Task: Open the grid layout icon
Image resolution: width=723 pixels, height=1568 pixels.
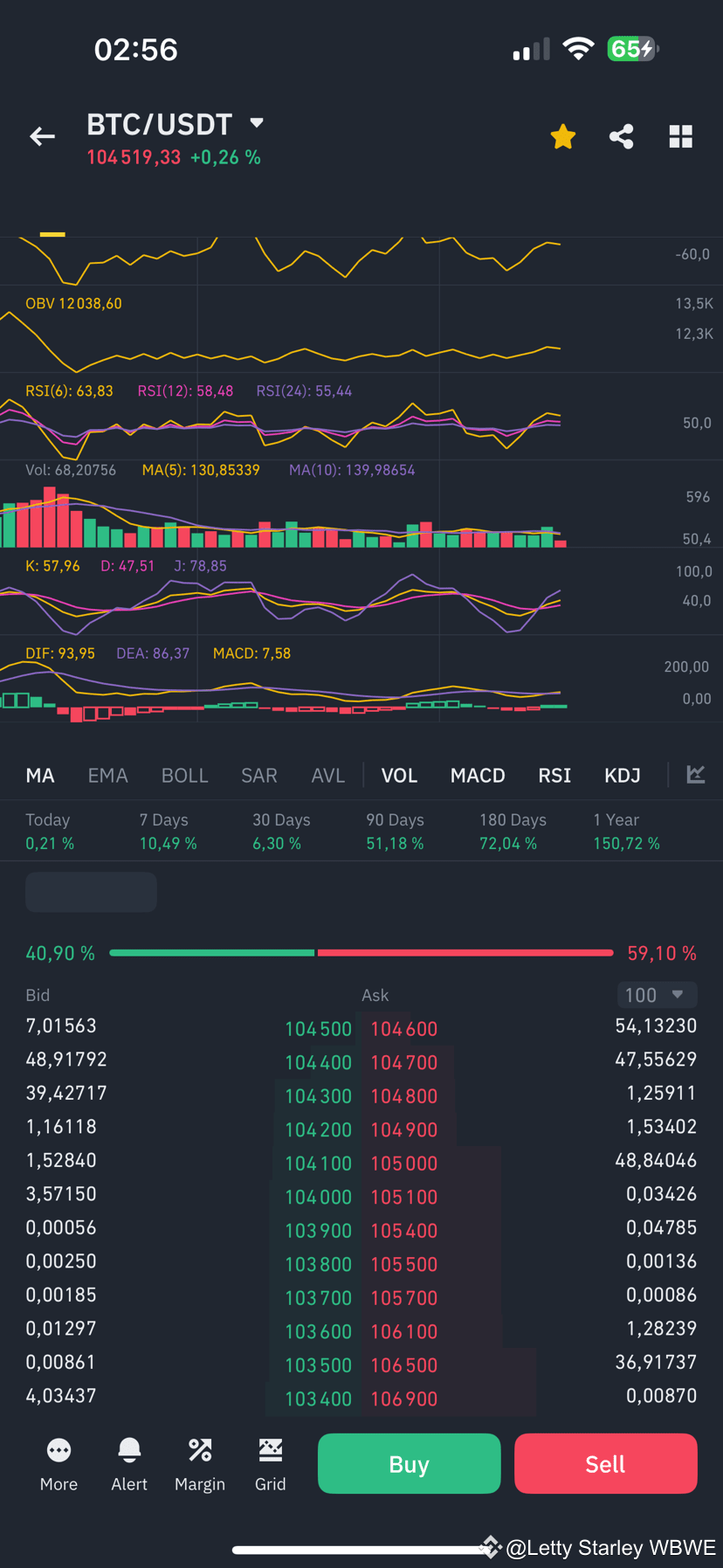Action: pos(681,136)
